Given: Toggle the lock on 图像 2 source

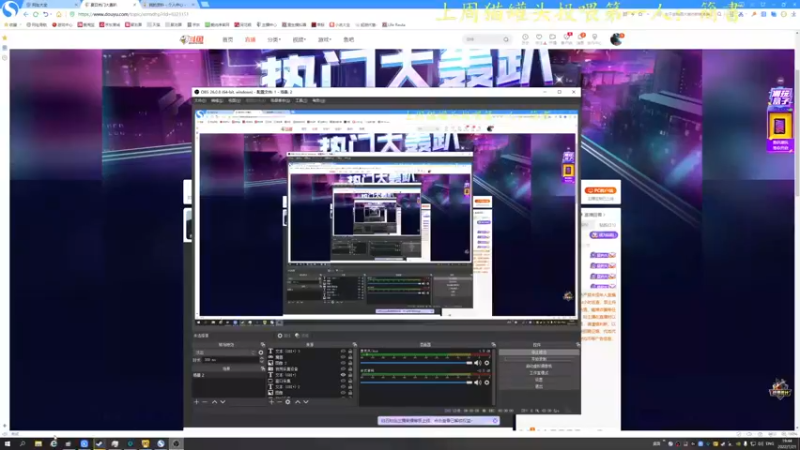Looking at the screenshot, I should [x=350, y=363].
